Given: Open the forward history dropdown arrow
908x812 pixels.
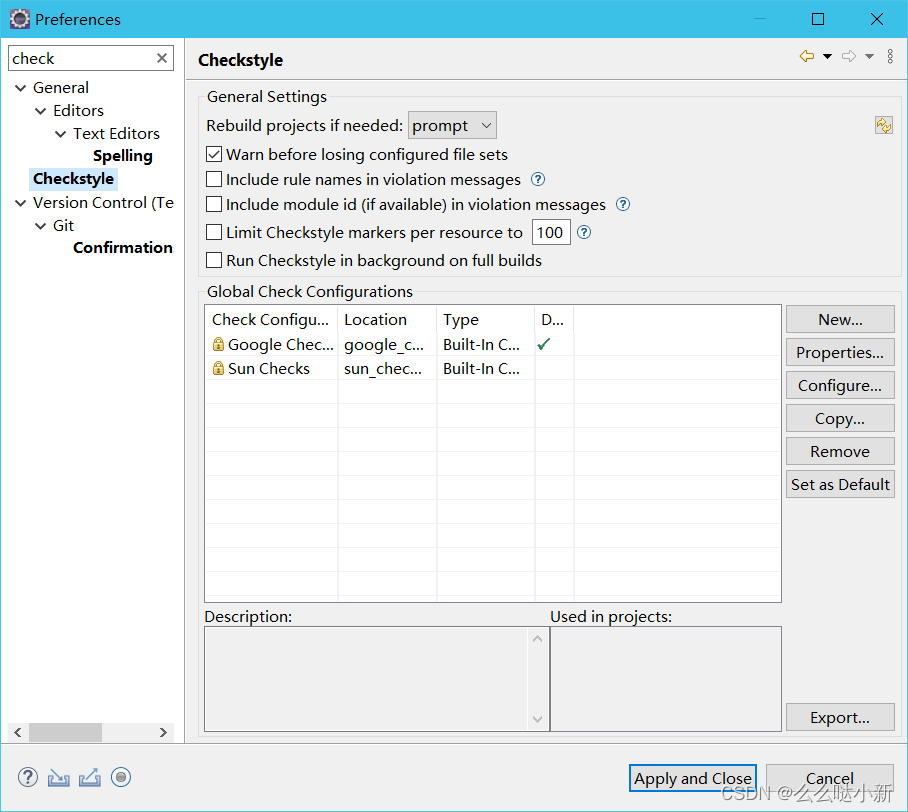Looking at the screenshot, I should click(x=869, y=56).
